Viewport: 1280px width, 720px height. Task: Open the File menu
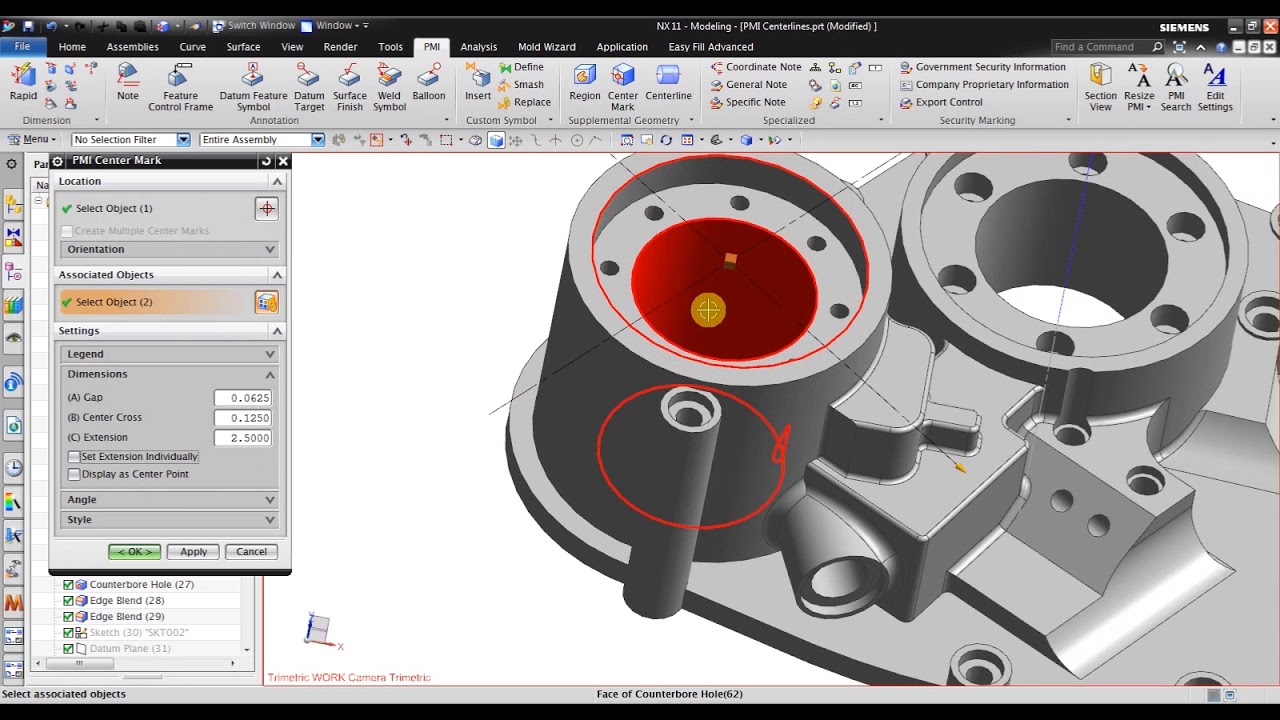click(x=22, y=47)
